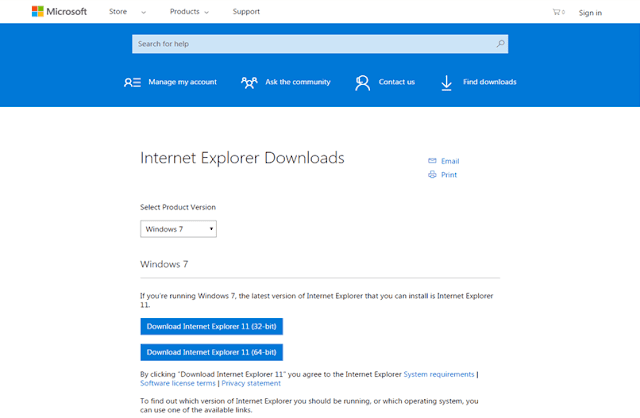640x418 pixels.
Task: Click the Print printer icon
Action: (x=432, y=175)
